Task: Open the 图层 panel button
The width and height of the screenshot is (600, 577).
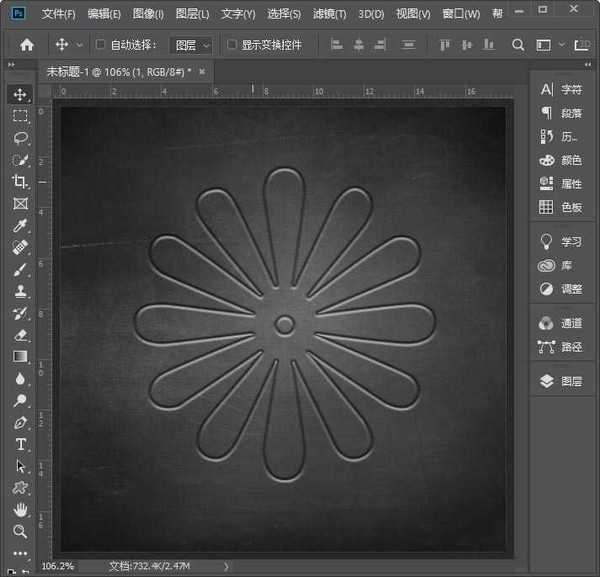Action: point(561,381)
